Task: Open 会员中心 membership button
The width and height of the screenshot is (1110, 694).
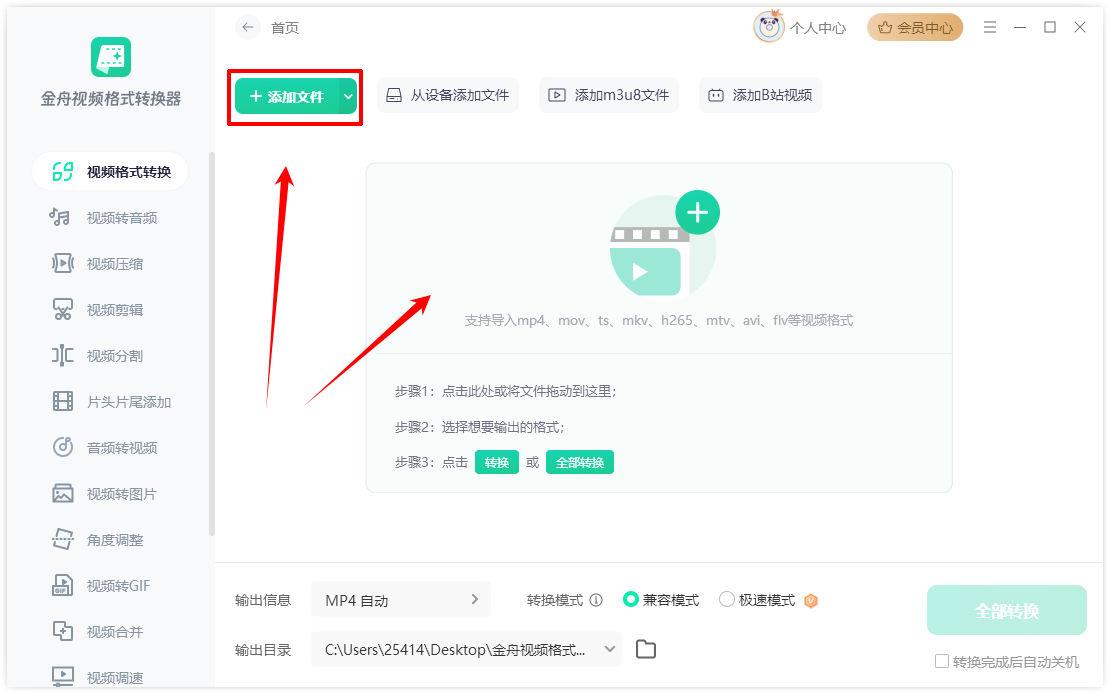Action: [x=915, y=28]
